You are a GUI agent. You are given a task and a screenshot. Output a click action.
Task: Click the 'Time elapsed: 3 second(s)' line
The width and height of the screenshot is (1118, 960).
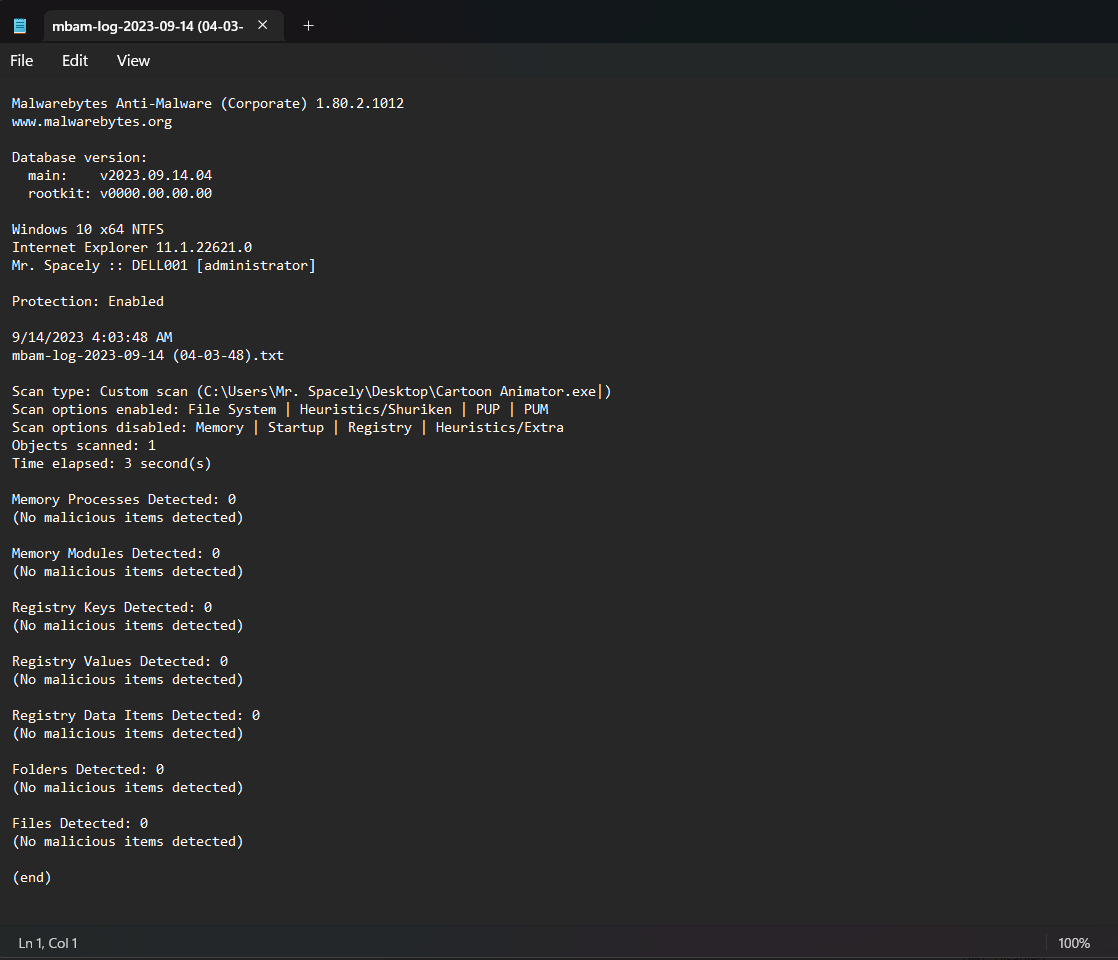point(111,464)
